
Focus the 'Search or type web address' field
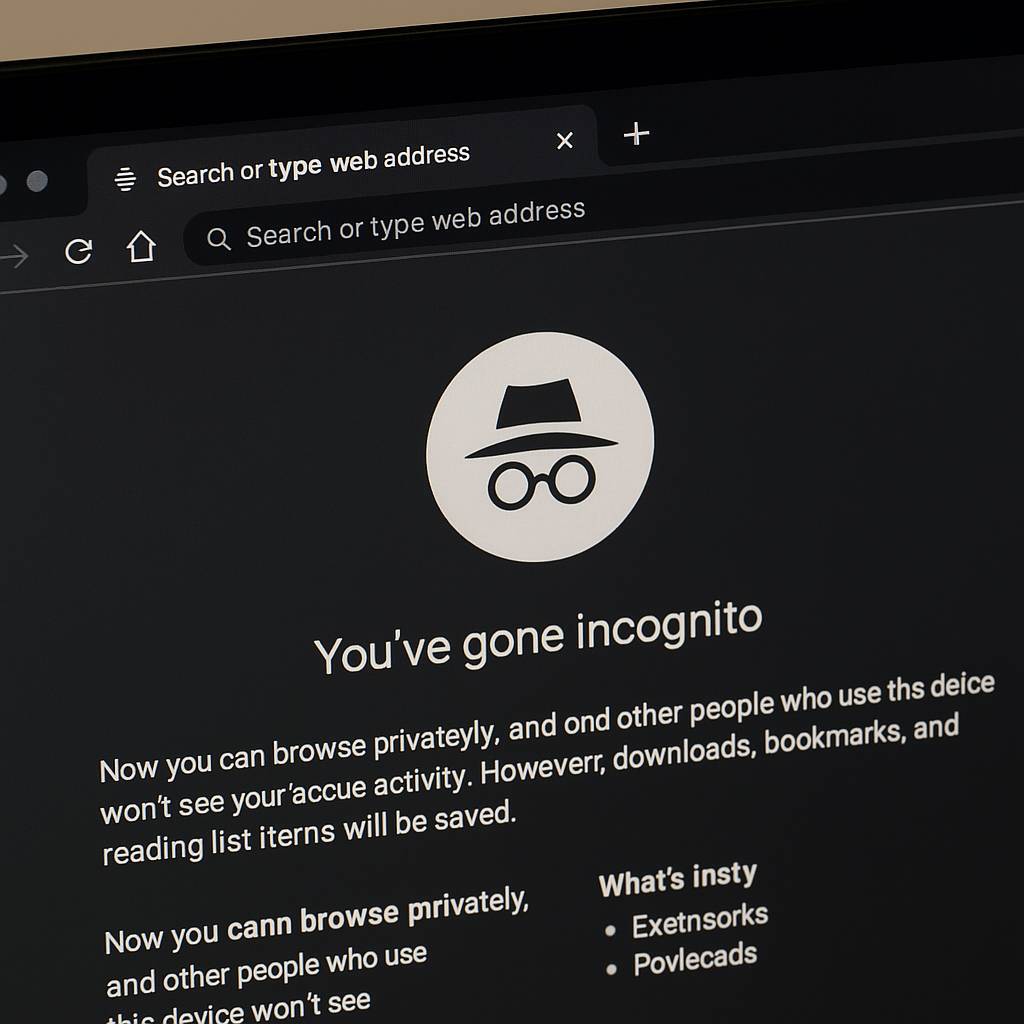point(415,223)
